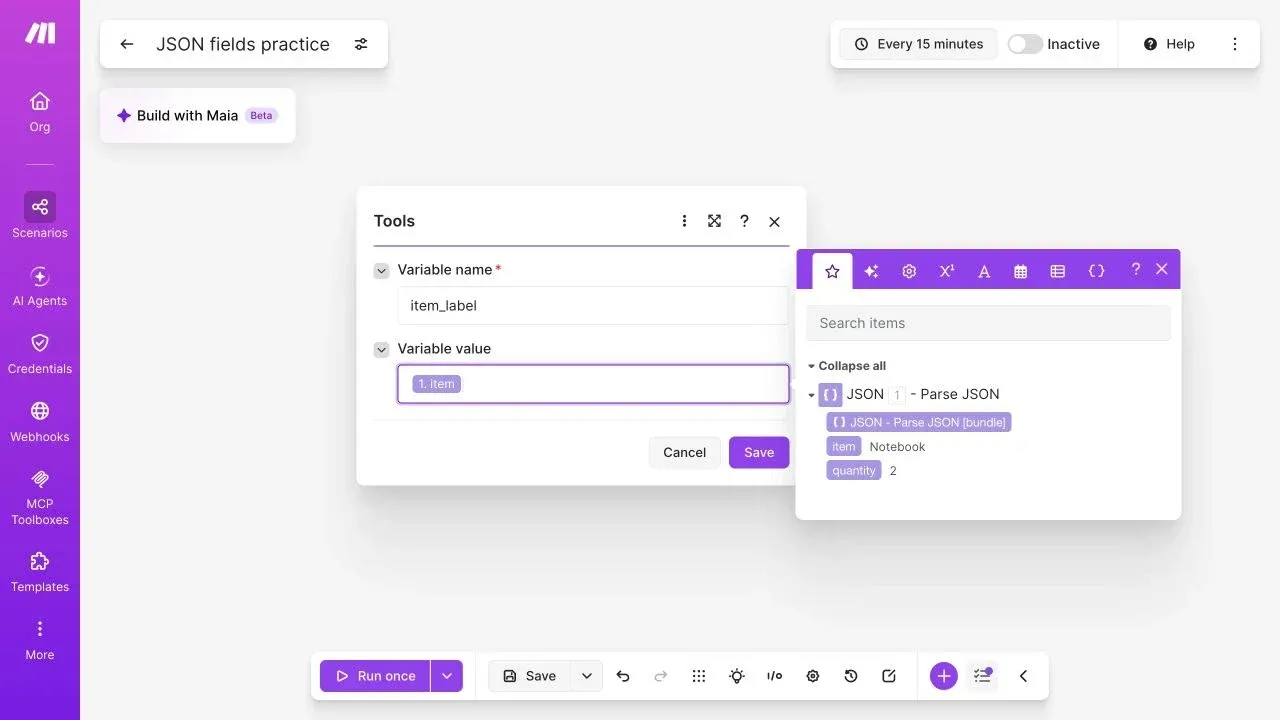Click into the Variable value field

[593, 384]
